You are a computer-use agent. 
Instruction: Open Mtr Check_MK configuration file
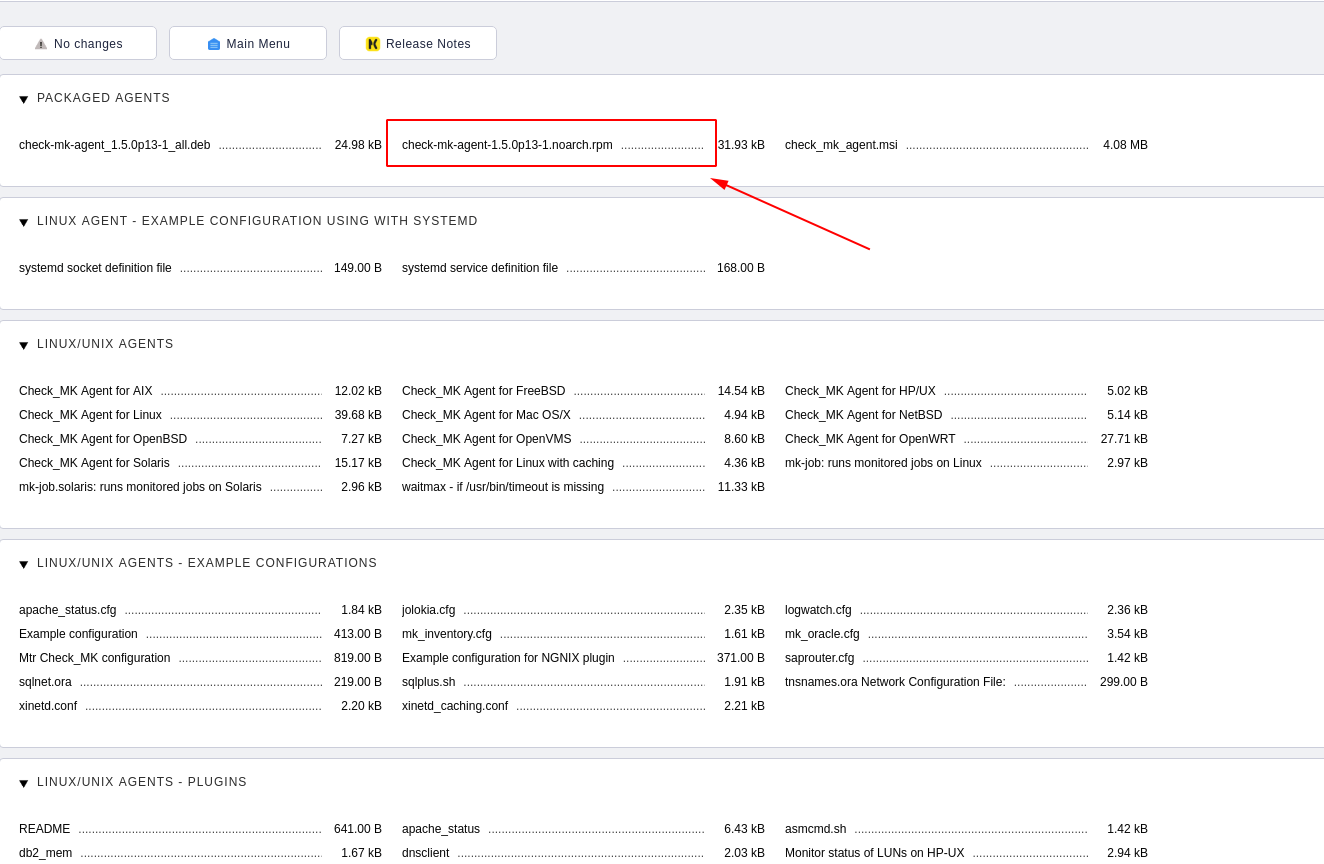[x=95, y=658]
